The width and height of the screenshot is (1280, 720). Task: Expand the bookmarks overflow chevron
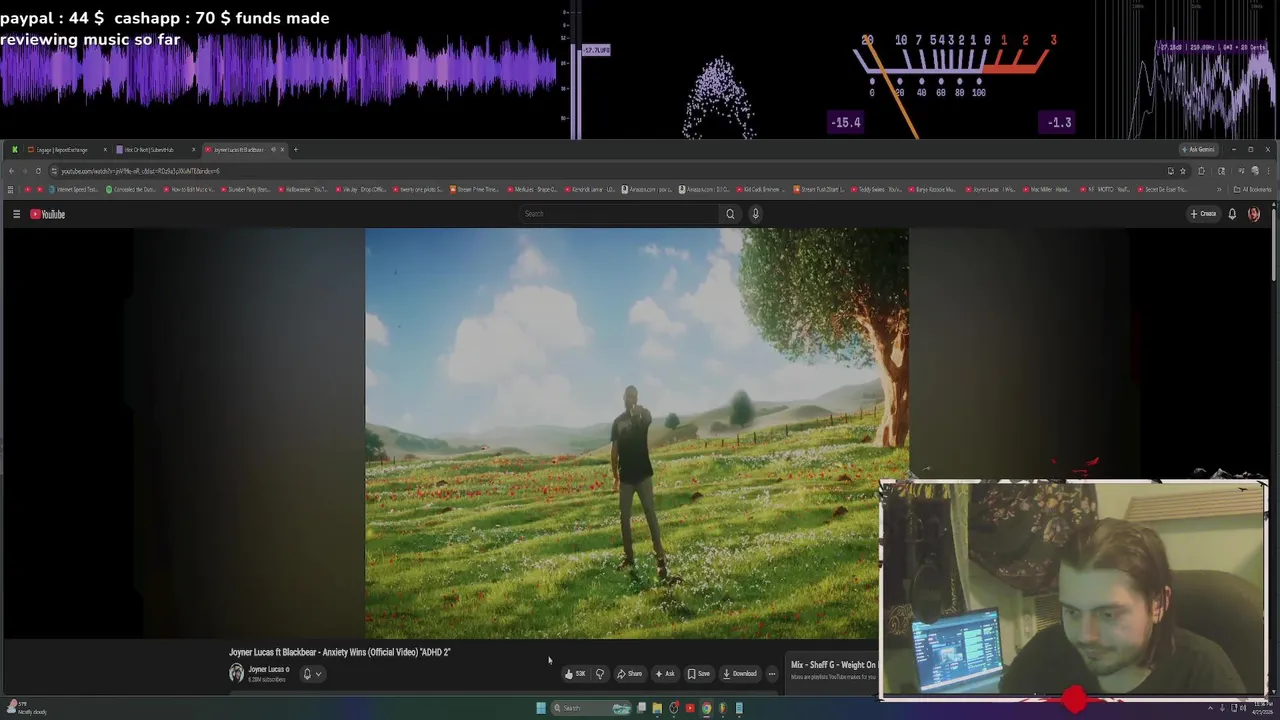click(1218, 189)
